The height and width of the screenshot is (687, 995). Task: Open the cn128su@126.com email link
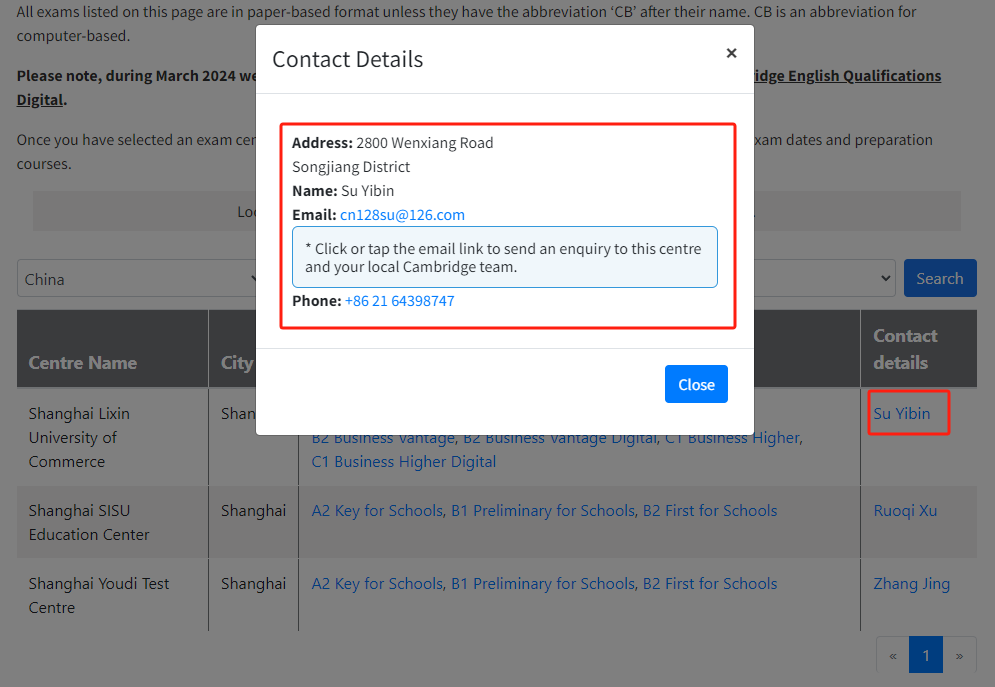click(x=402, y=215)
